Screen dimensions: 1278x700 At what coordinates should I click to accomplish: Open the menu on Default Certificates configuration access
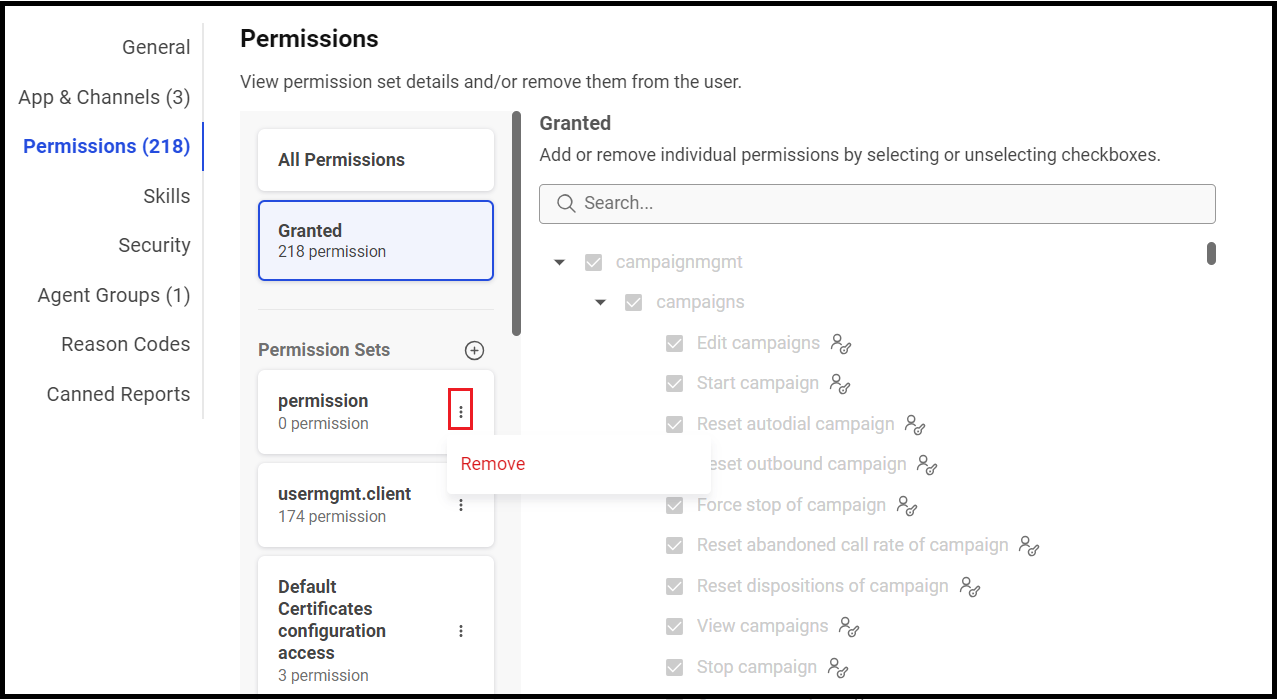tap(461, 631)
